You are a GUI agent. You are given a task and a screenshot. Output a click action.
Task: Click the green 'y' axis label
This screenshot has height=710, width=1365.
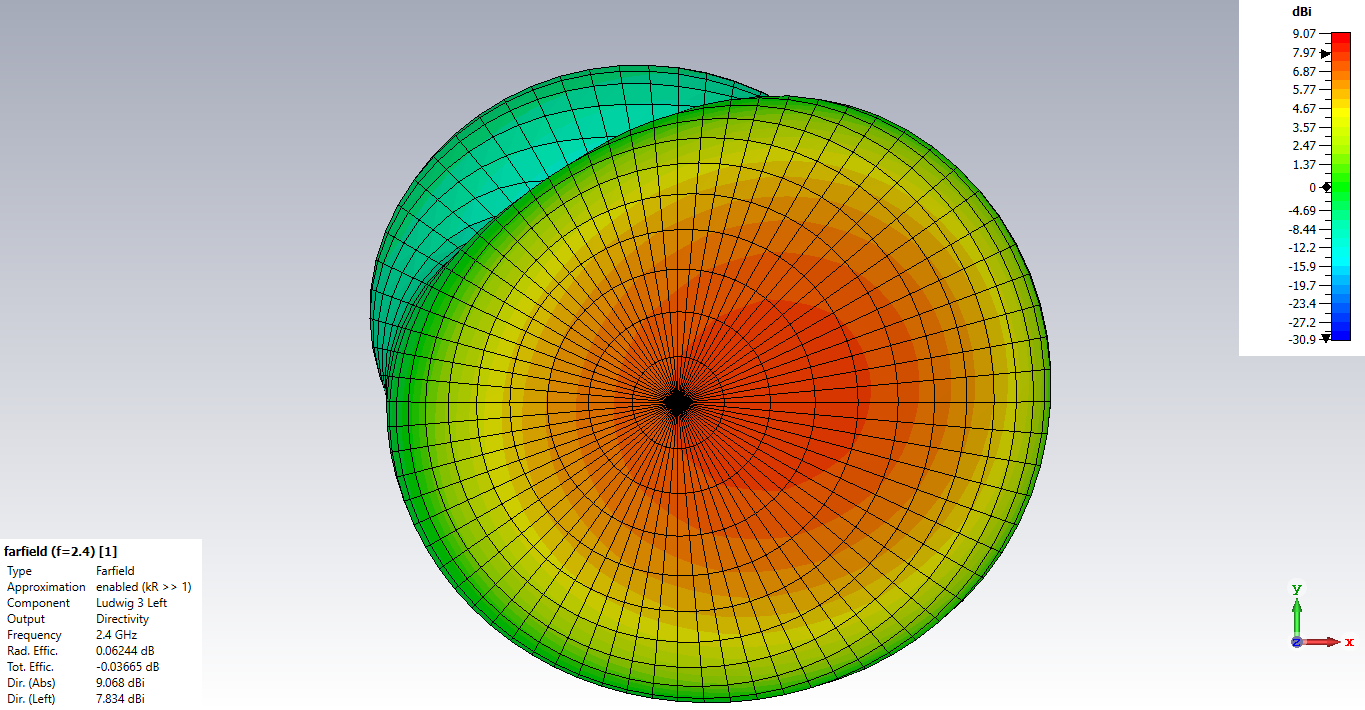1296,589
